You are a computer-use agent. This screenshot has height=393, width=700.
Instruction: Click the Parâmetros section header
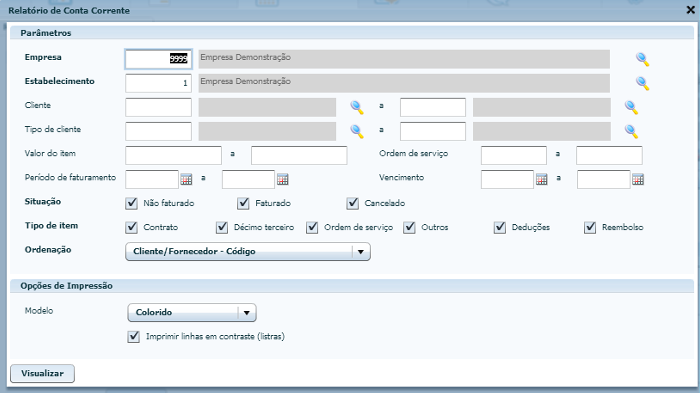click(x=352, y=33)
